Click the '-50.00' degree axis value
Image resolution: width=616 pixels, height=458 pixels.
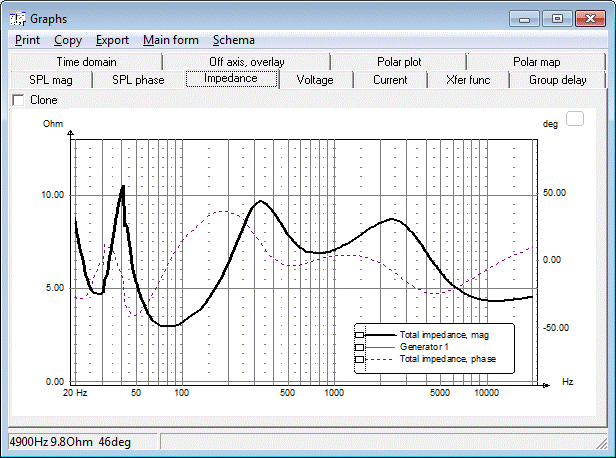(556, 328)
